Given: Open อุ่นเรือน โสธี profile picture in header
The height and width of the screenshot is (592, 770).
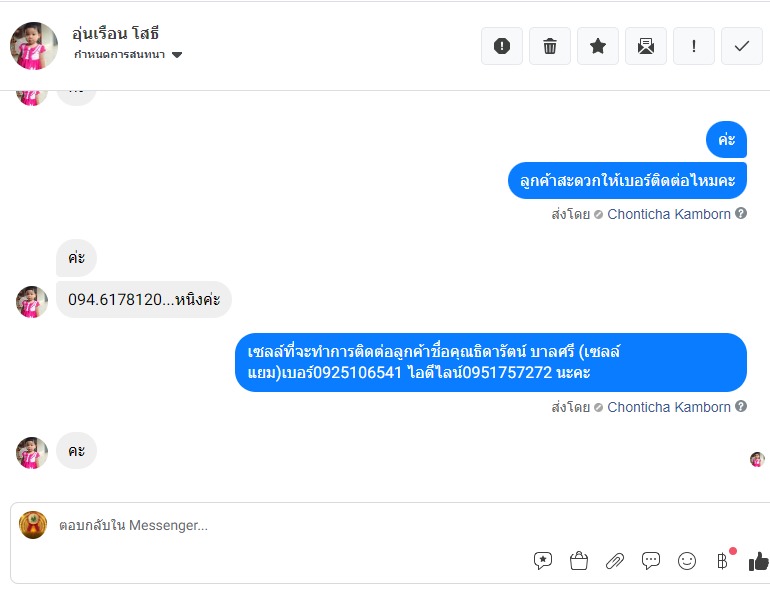Looking at the screenshot, I should click(33, 46).
